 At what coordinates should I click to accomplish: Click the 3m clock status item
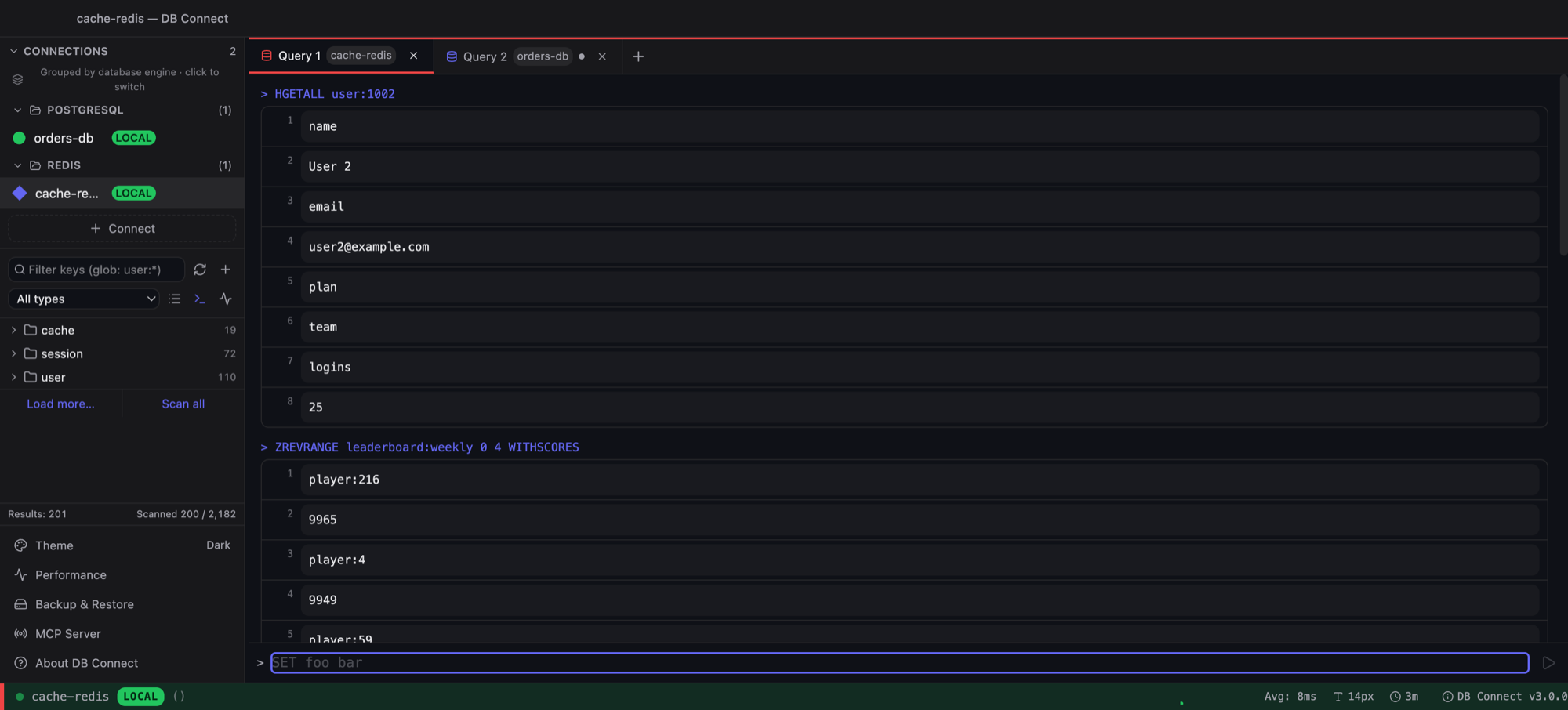[1404, 696]
